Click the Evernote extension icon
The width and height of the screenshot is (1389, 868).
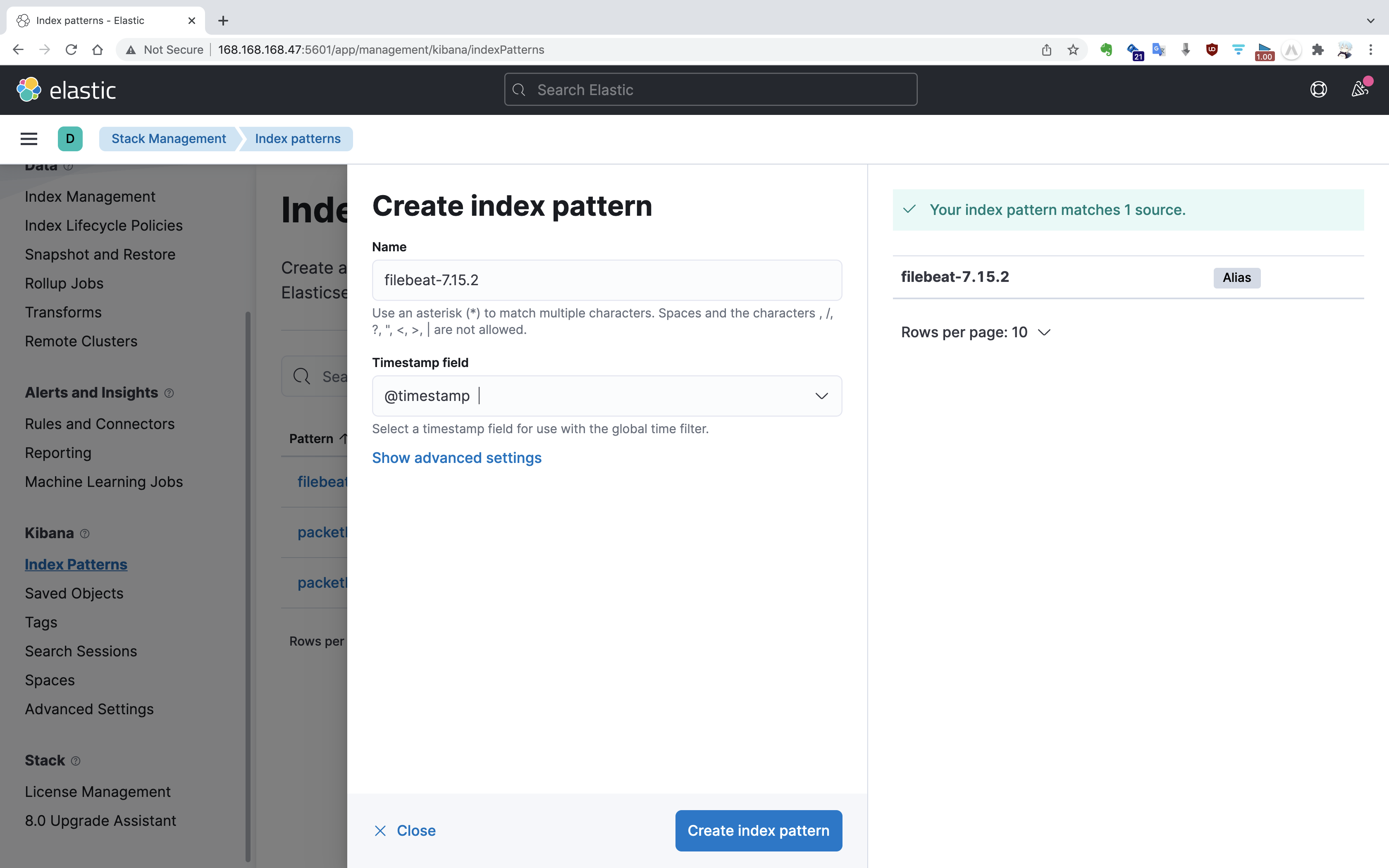pos(1105,50)
